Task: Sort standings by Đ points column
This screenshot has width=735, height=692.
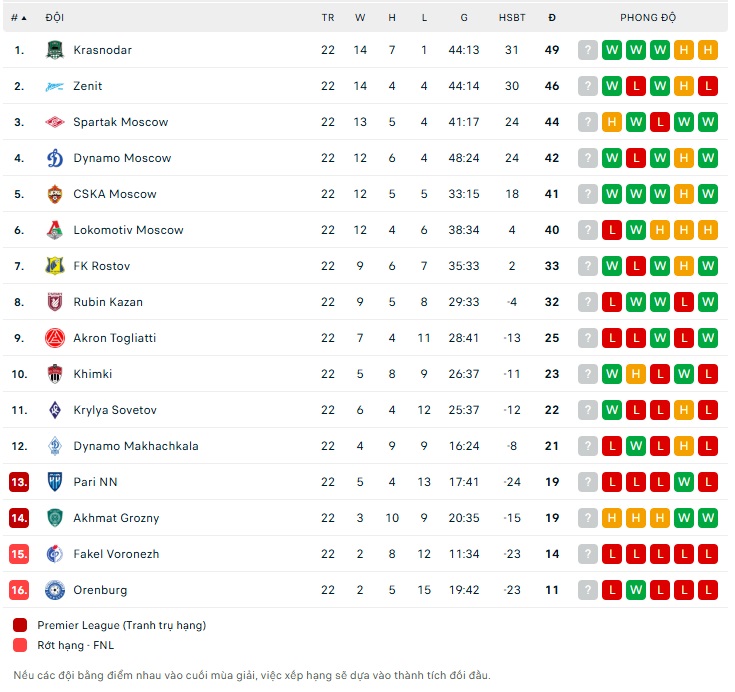Action: click(552, 18)
